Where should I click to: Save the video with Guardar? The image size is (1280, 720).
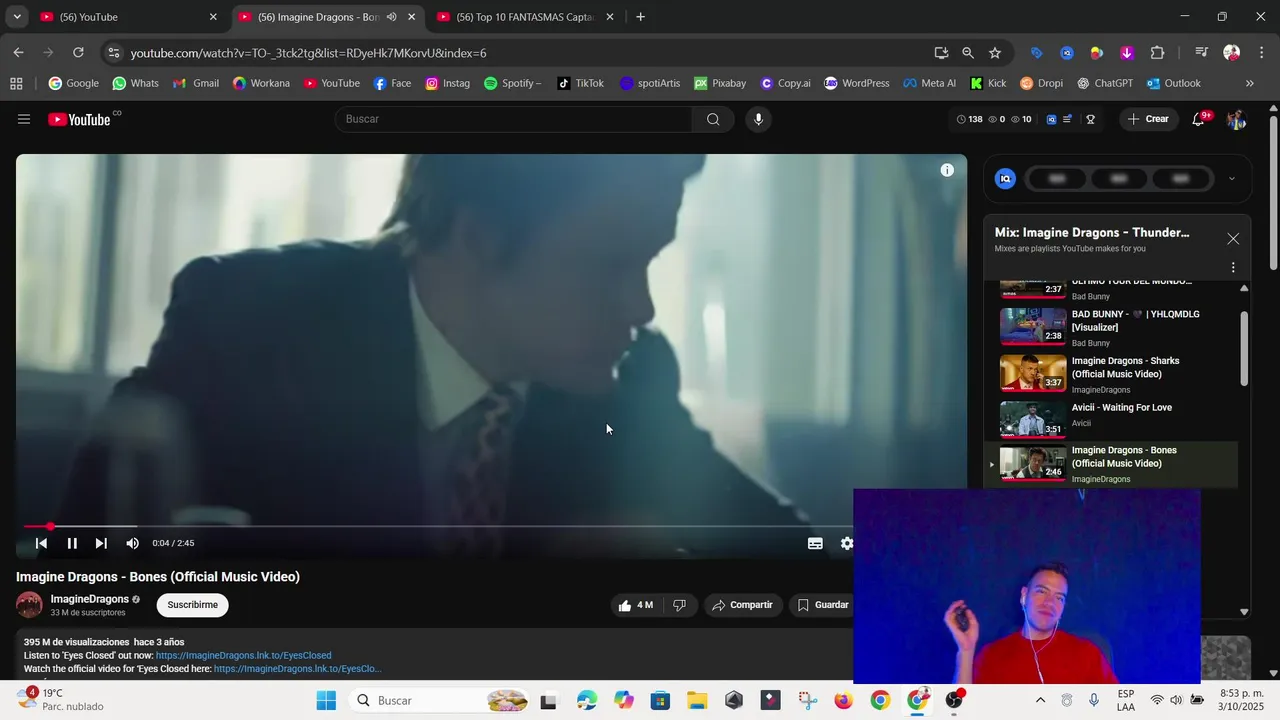pyautogui.click(x=822, y=605)
